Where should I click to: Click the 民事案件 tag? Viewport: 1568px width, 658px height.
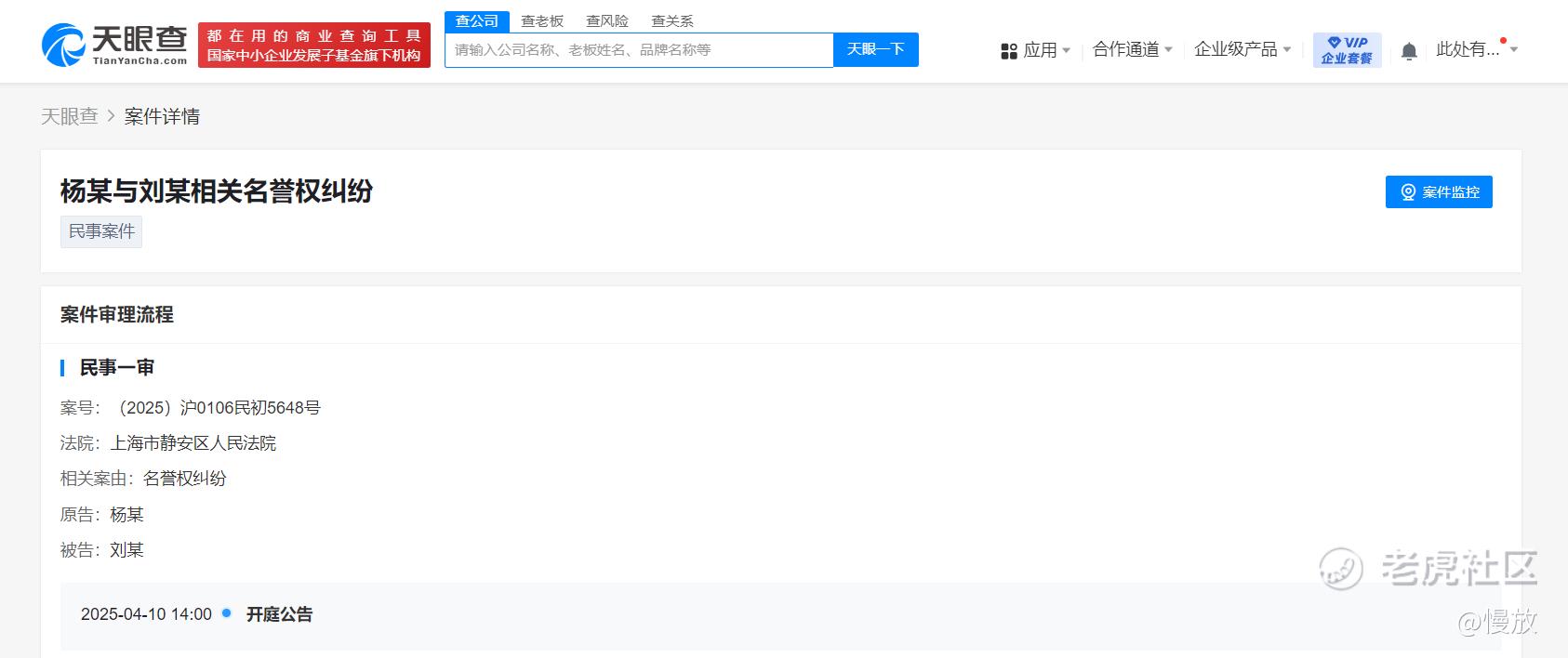click(101, 231)
